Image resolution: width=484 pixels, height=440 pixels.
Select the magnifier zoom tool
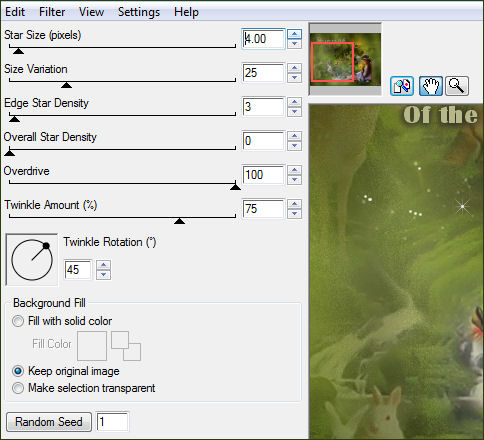(x=457, y=86)
